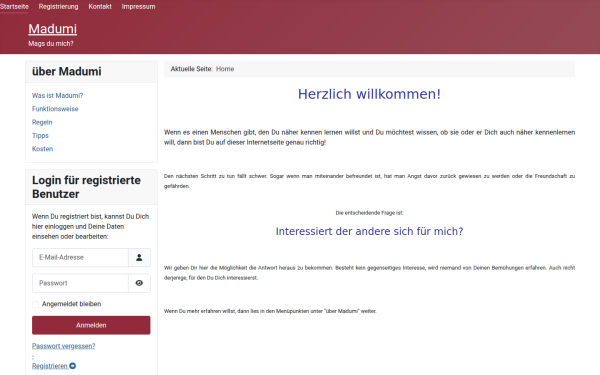
Task: Open the Registrierung menu item
Action: [58, 7]
